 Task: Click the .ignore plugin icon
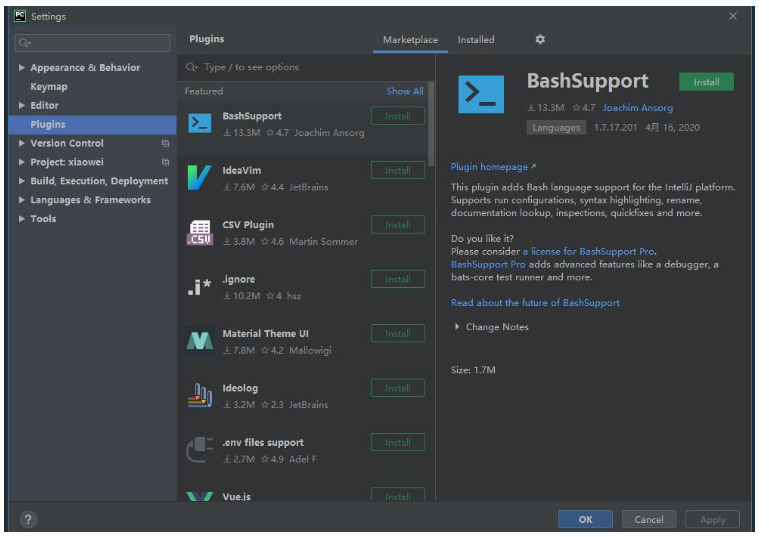point(200,286)
